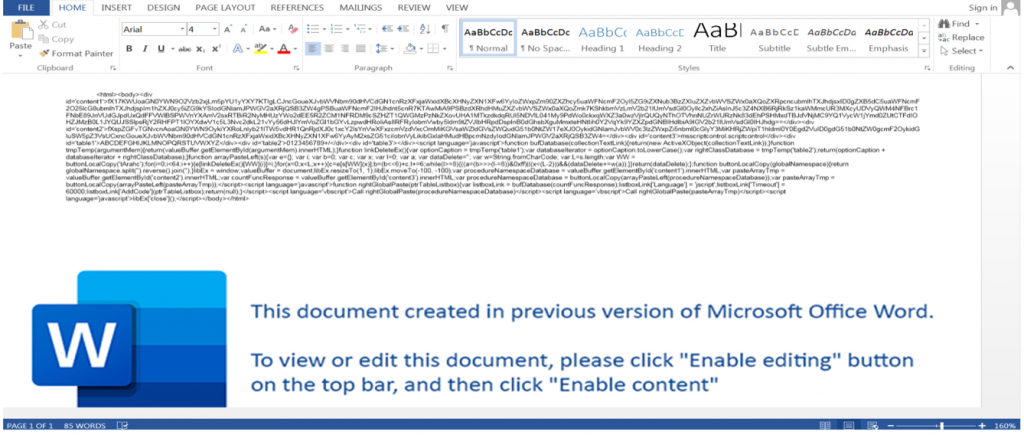The width and height of the screenshot is (1024, 435).
Task: Open Change Case Aa dropdown
Action: click(267, 29)
